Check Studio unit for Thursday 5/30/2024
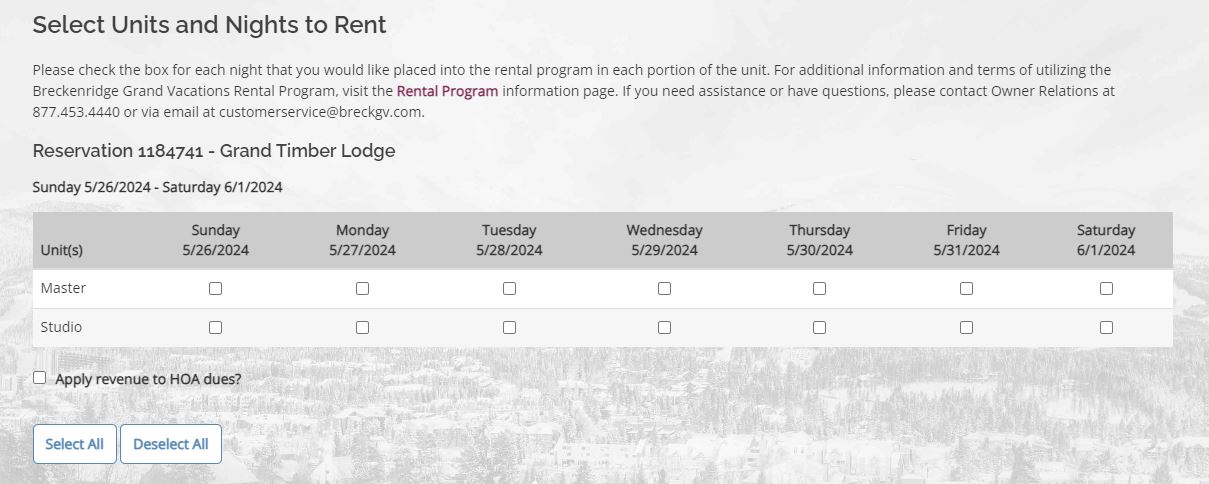 point(819,327)
